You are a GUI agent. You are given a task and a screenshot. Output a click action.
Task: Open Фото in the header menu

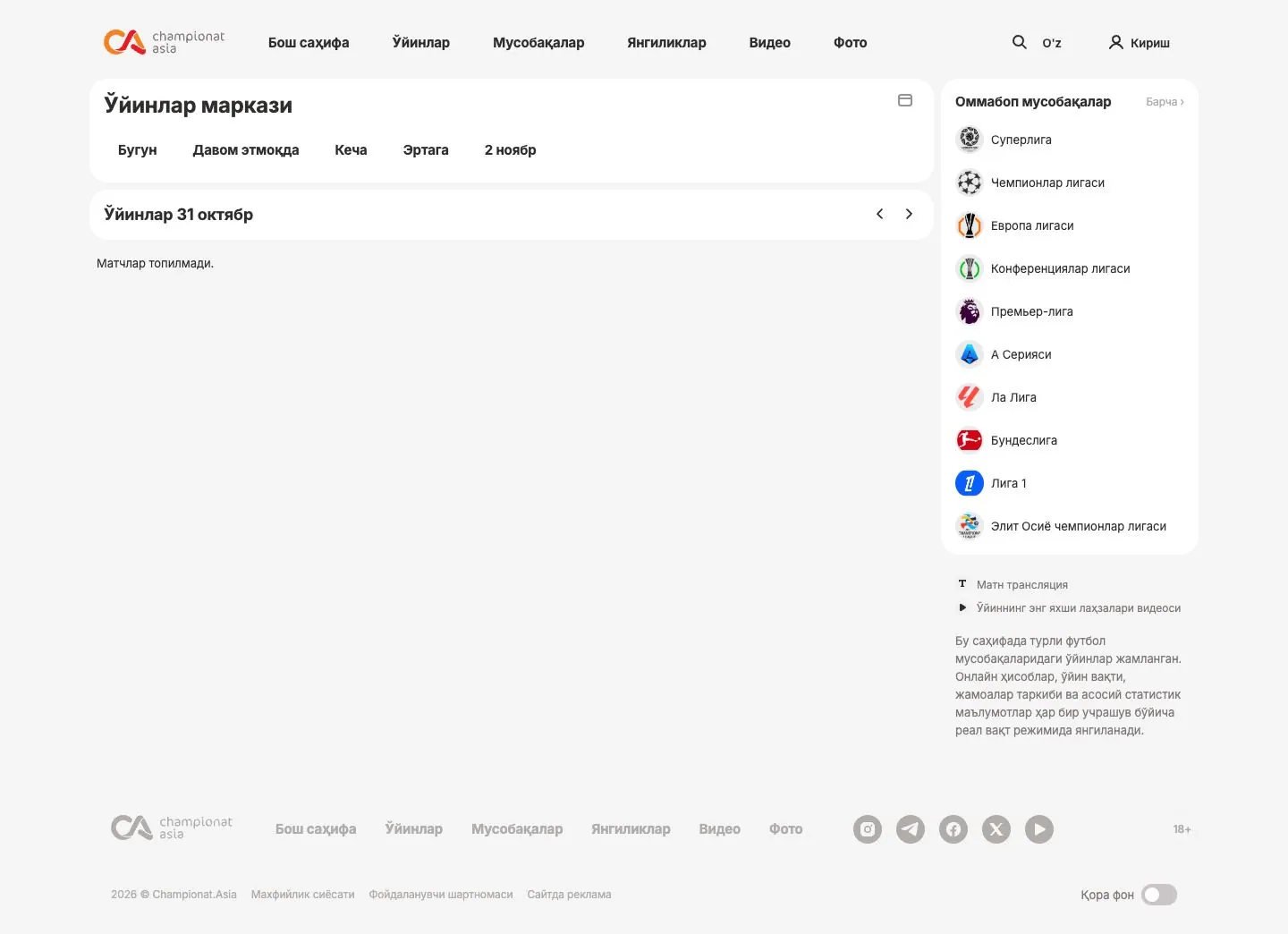851,43
